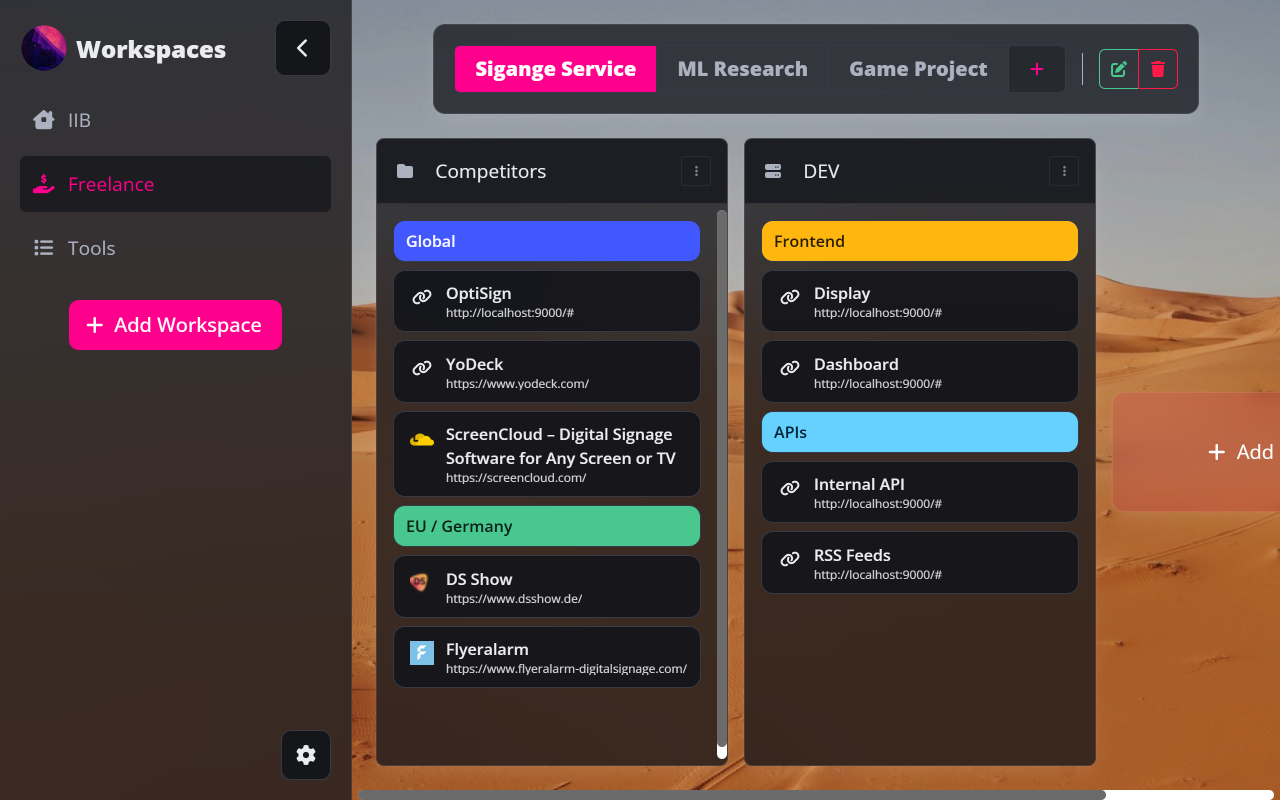Open the settings gear at bottom of sidebar
This screenshot has height=800, width=1280.
point(306,755)
